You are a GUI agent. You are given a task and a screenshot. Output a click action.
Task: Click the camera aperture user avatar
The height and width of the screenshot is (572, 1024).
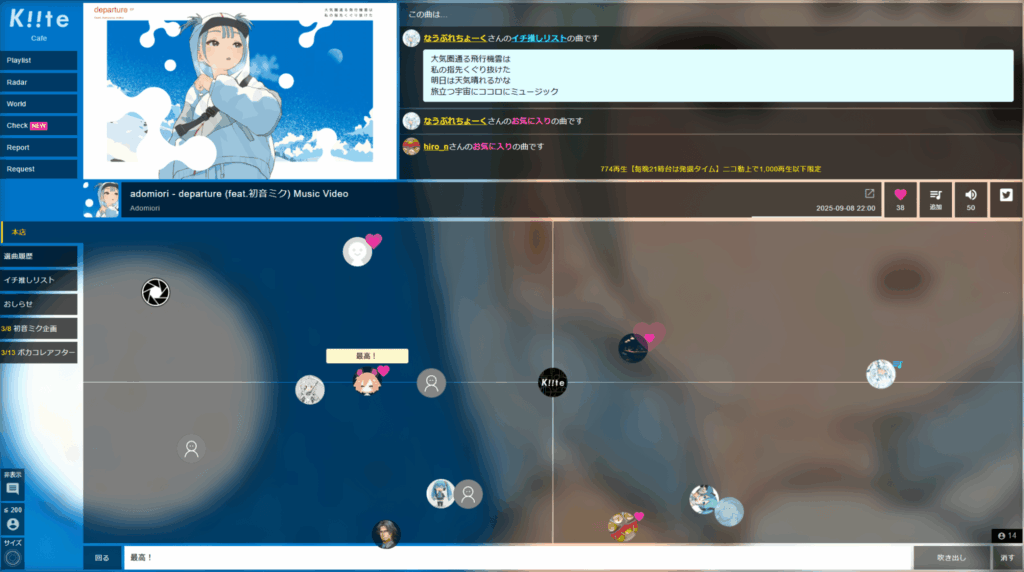(155, 292)
